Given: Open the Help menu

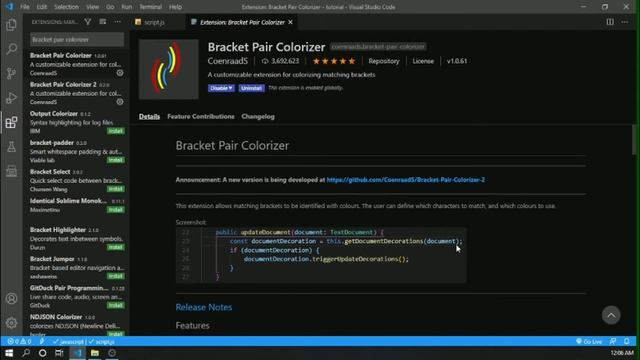Looking at the screenshot, I should (176, 7).
